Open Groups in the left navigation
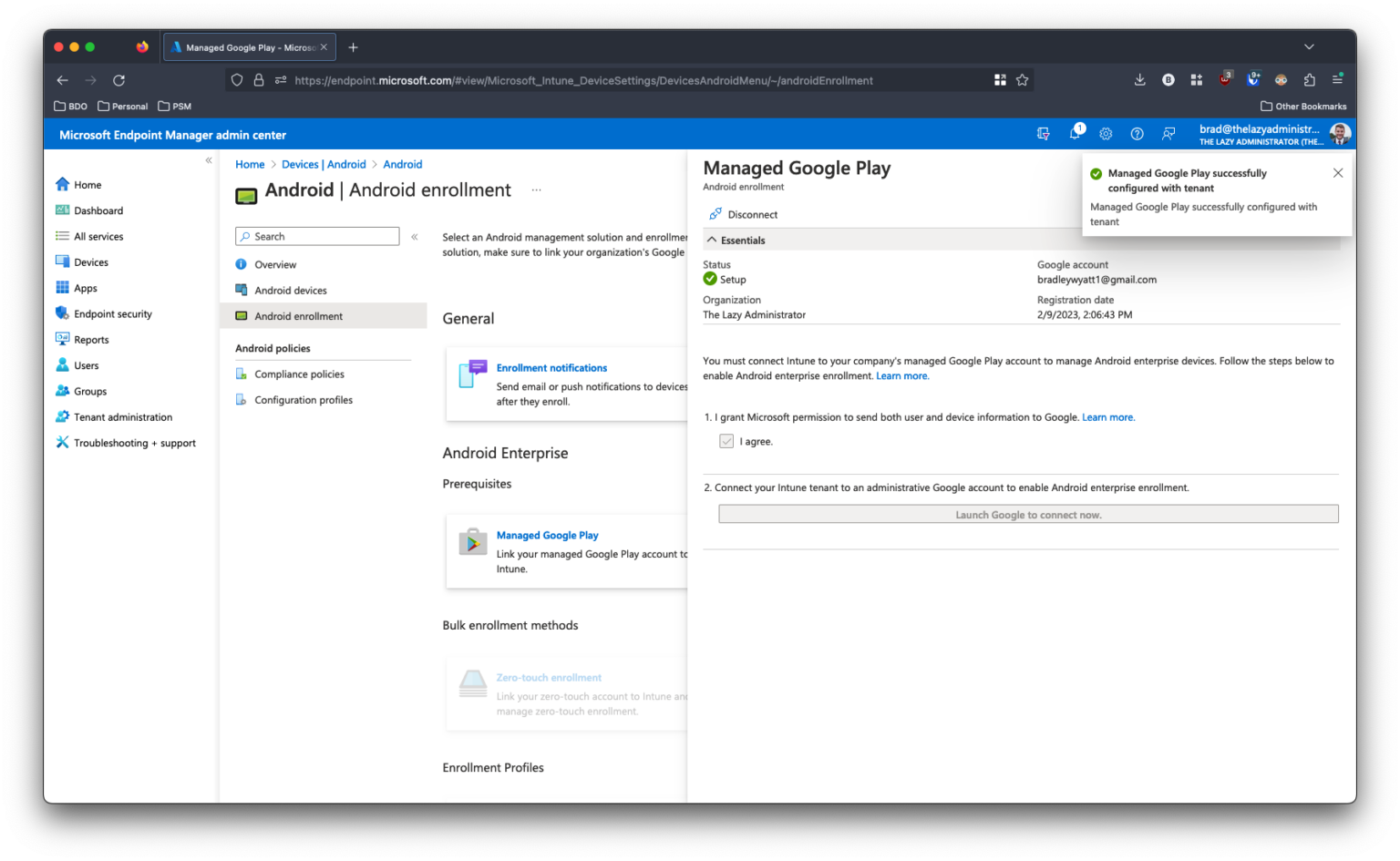This screenshot has height=861, width=1400. [x=81, y=392]
